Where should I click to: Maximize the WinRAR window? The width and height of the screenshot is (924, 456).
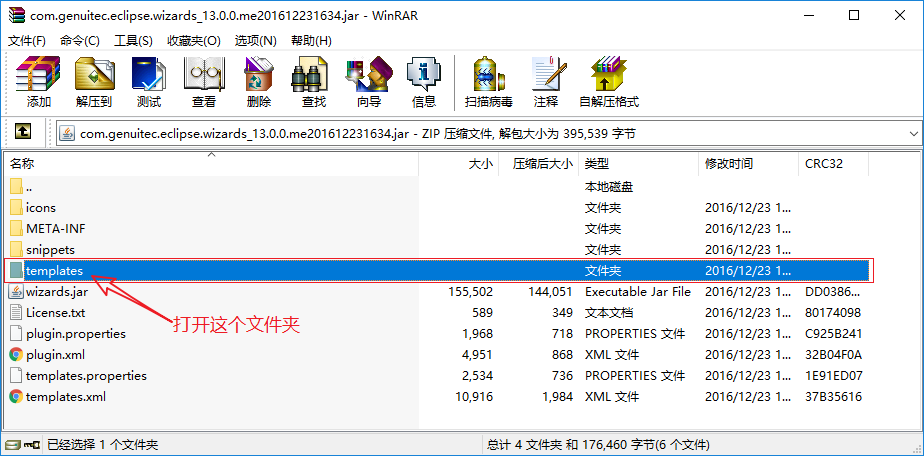click(853, 16)
